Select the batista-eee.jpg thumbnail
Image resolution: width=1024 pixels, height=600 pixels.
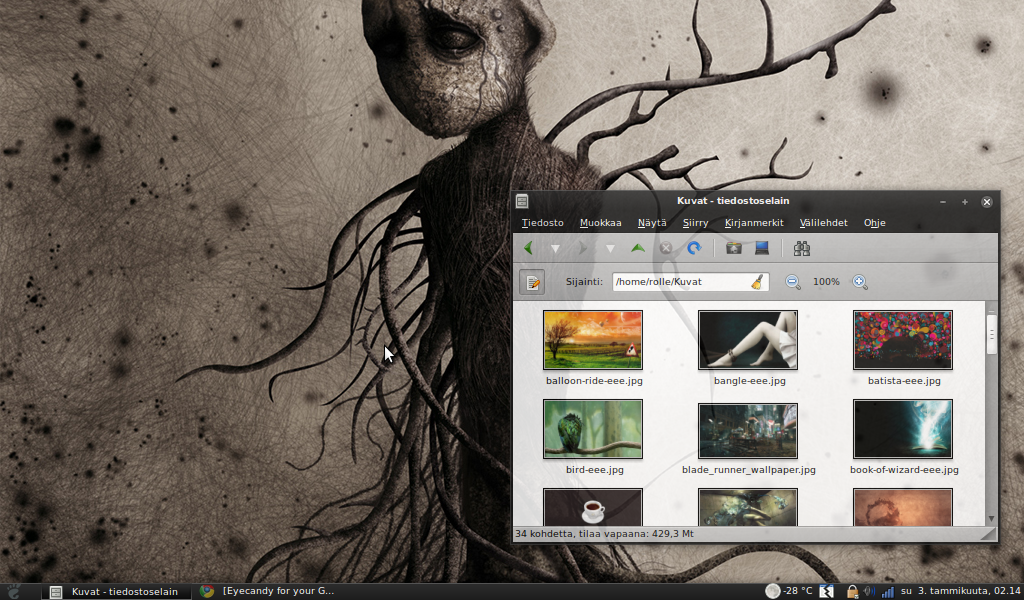pyautogui.click(x=903, y=339)
